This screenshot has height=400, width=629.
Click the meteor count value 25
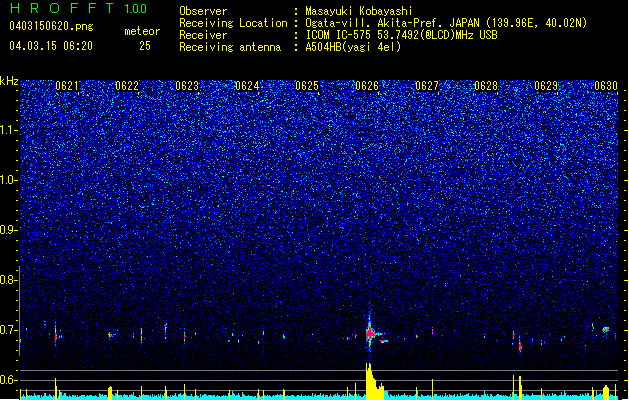point(145,46)
